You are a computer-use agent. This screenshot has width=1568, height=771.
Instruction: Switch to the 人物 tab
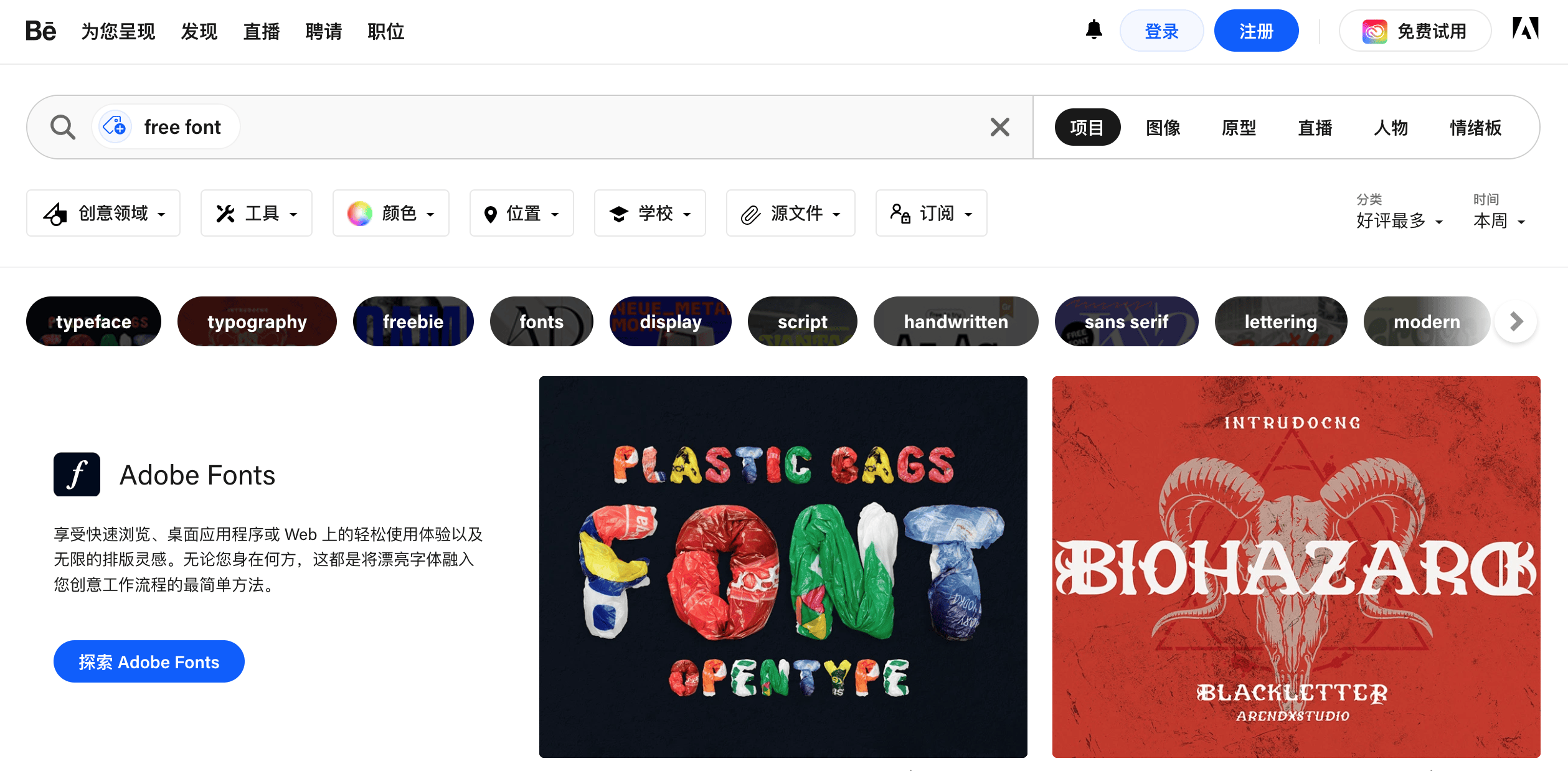point(1391,128)
